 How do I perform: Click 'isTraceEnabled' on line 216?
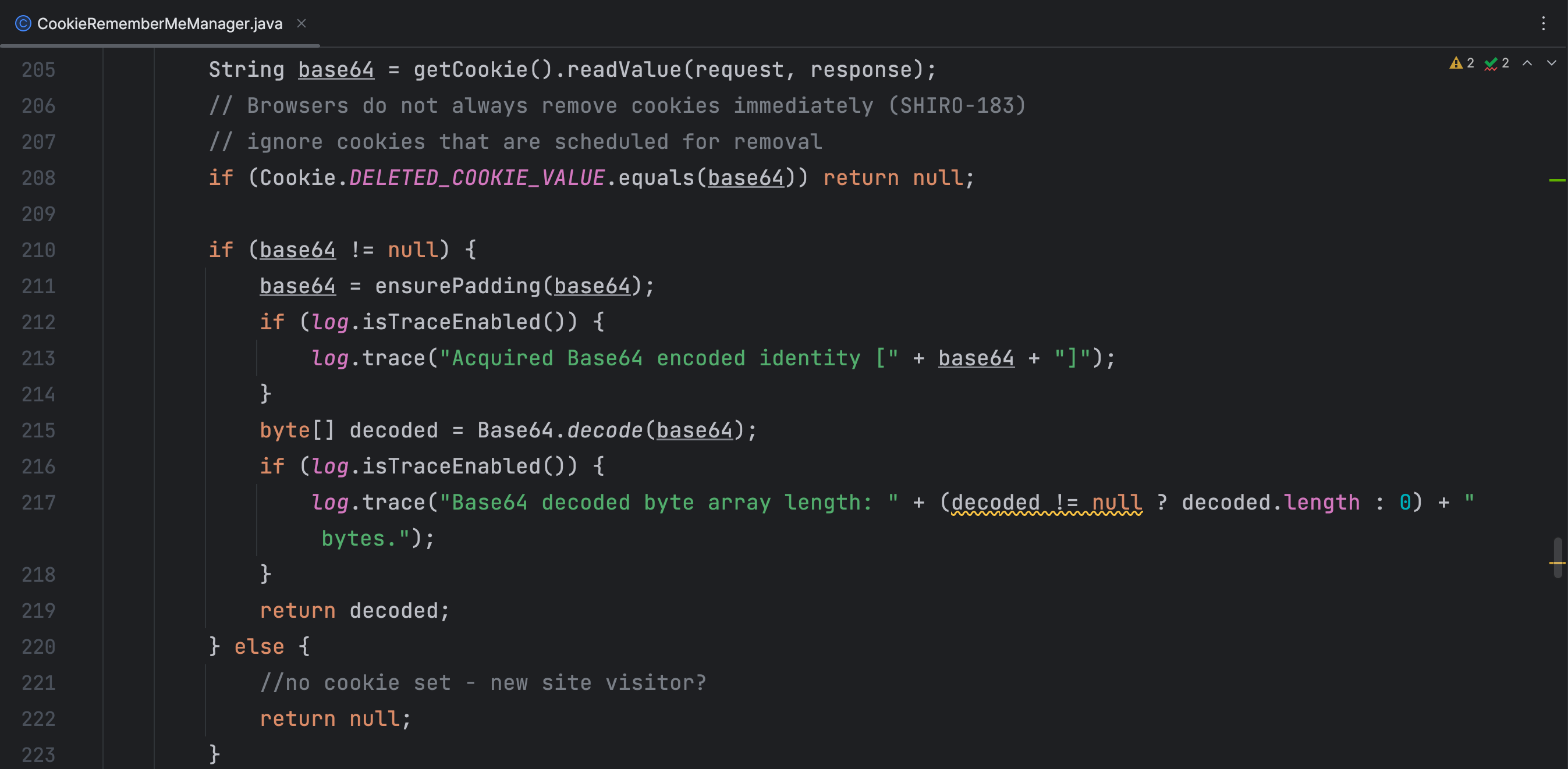click(x=450, y=466)
